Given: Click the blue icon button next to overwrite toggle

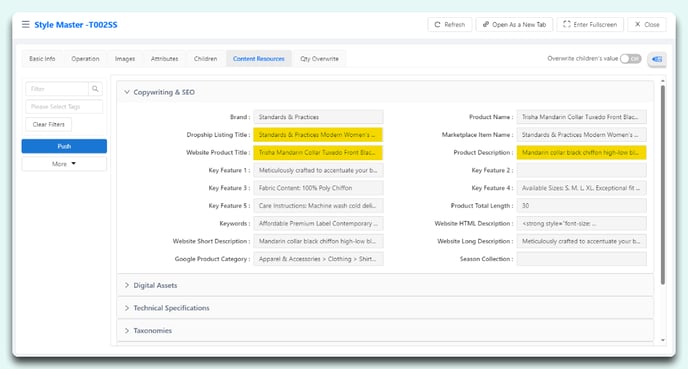Looking at the screenshot, I should click(x=657, y=59).
